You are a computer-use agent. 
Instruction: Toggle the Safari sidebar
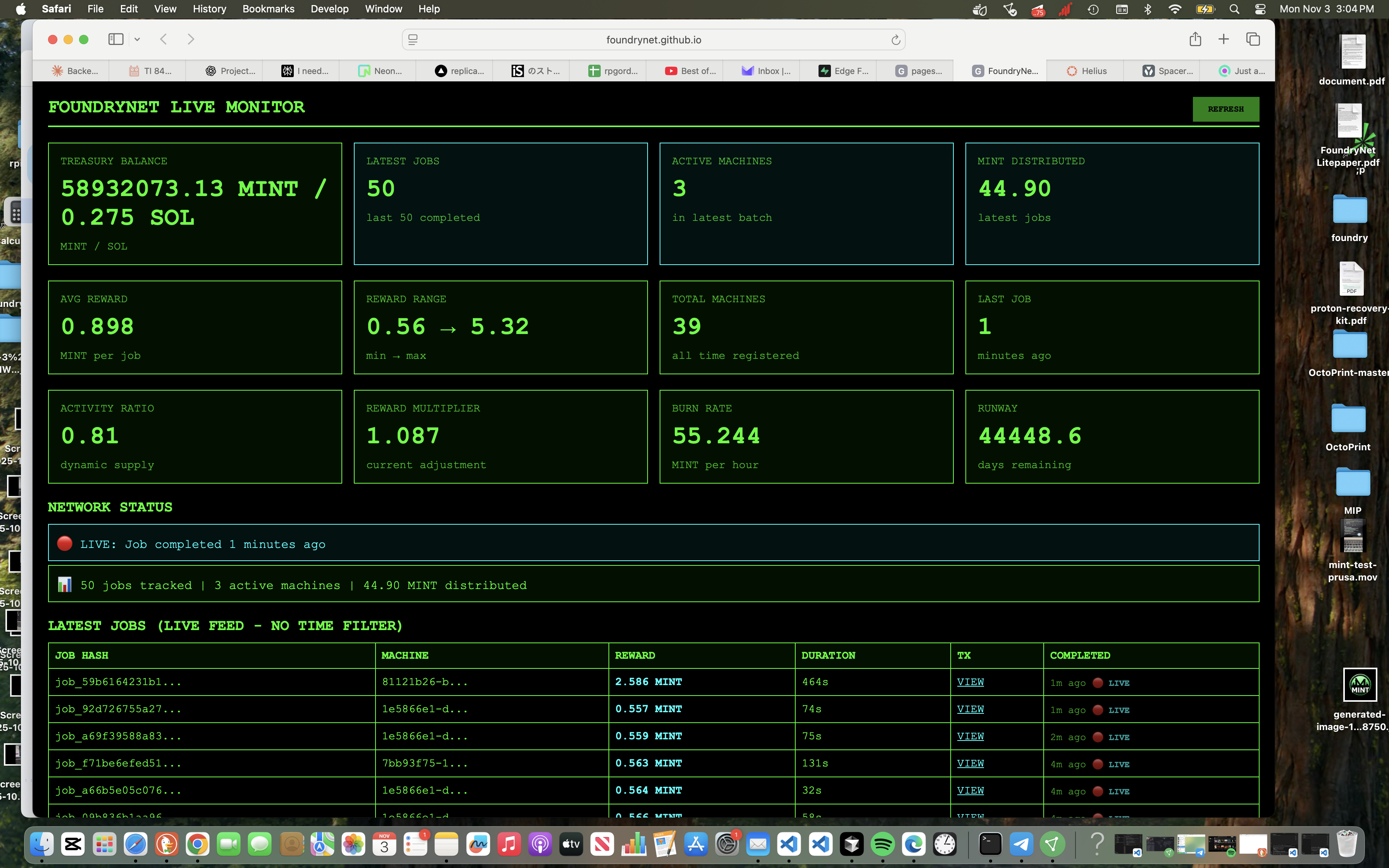pyautogui.click(x=116, y=39)
